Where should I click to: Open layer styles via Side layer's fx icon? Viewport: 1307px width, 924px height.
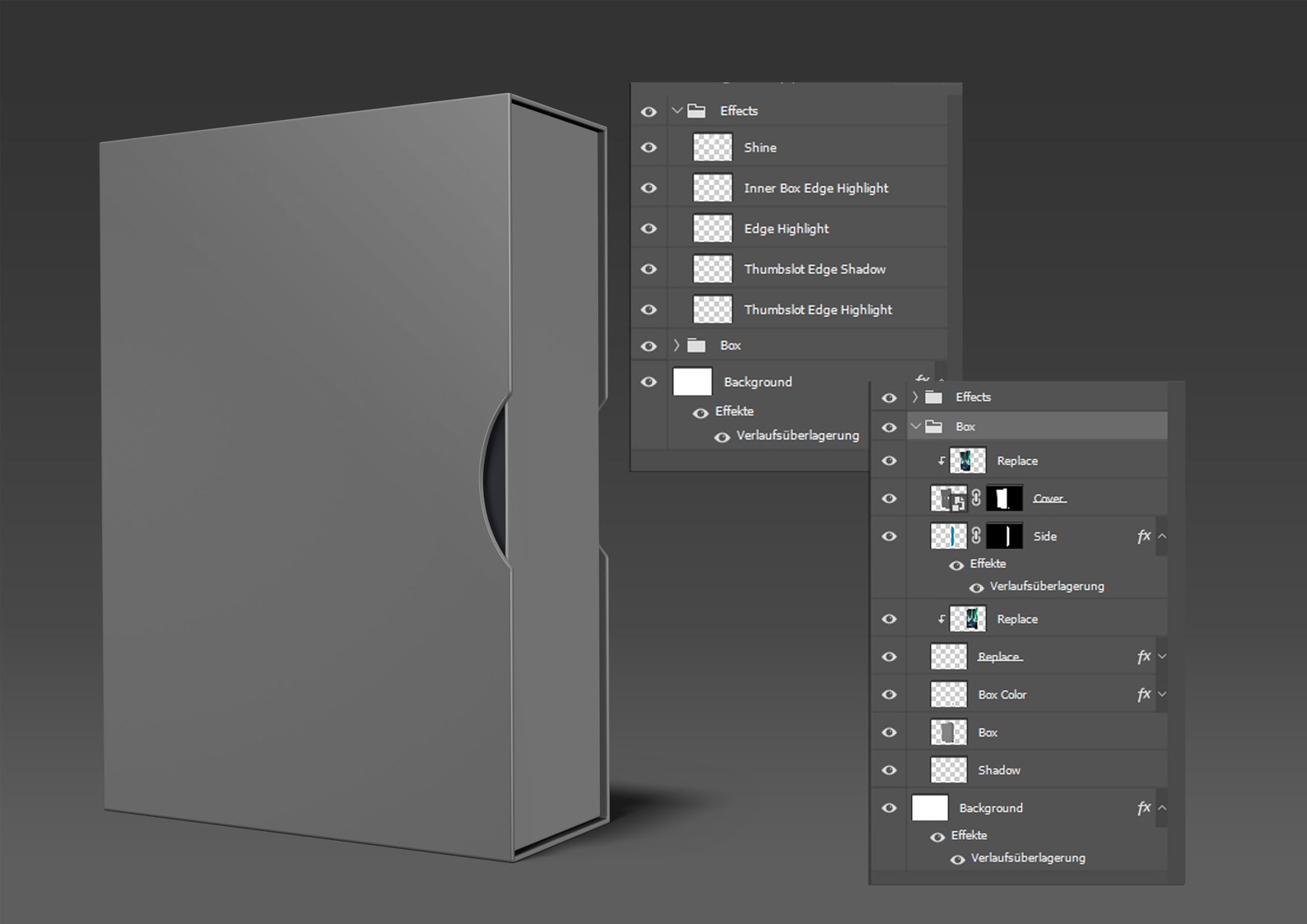tap(1143, 536)
